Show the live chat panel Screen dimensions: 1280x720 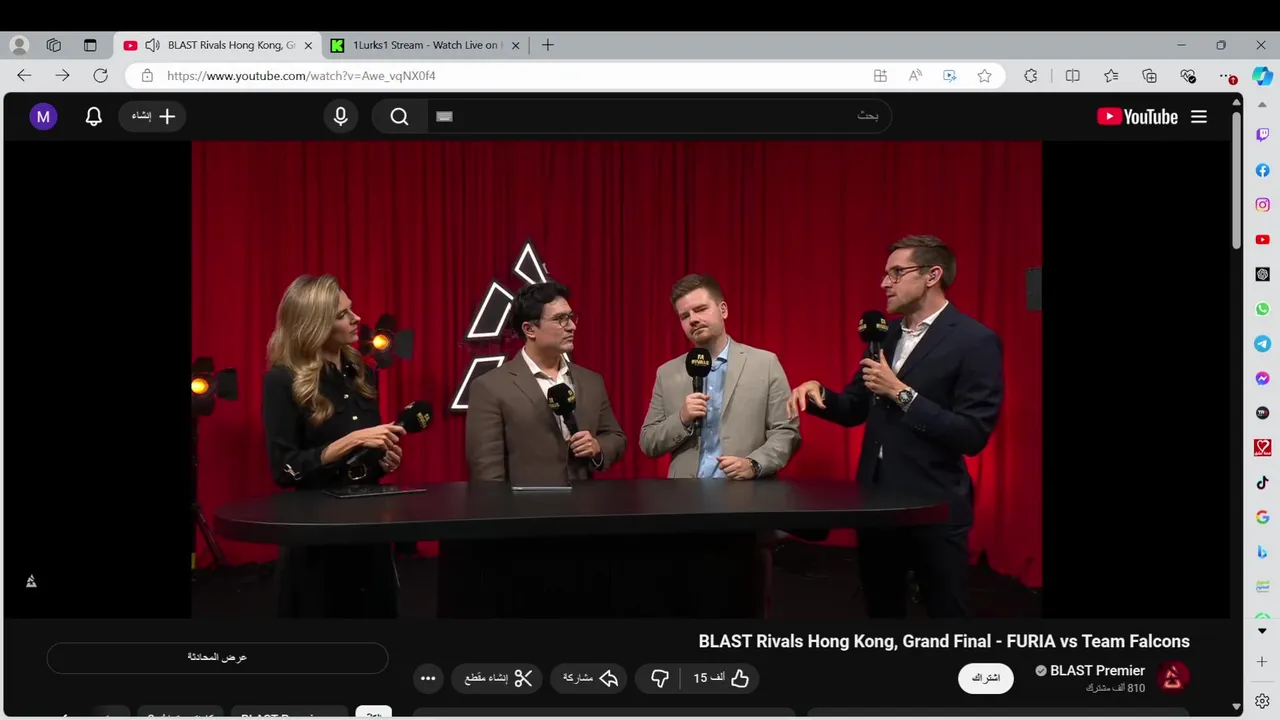coord(217,657)
